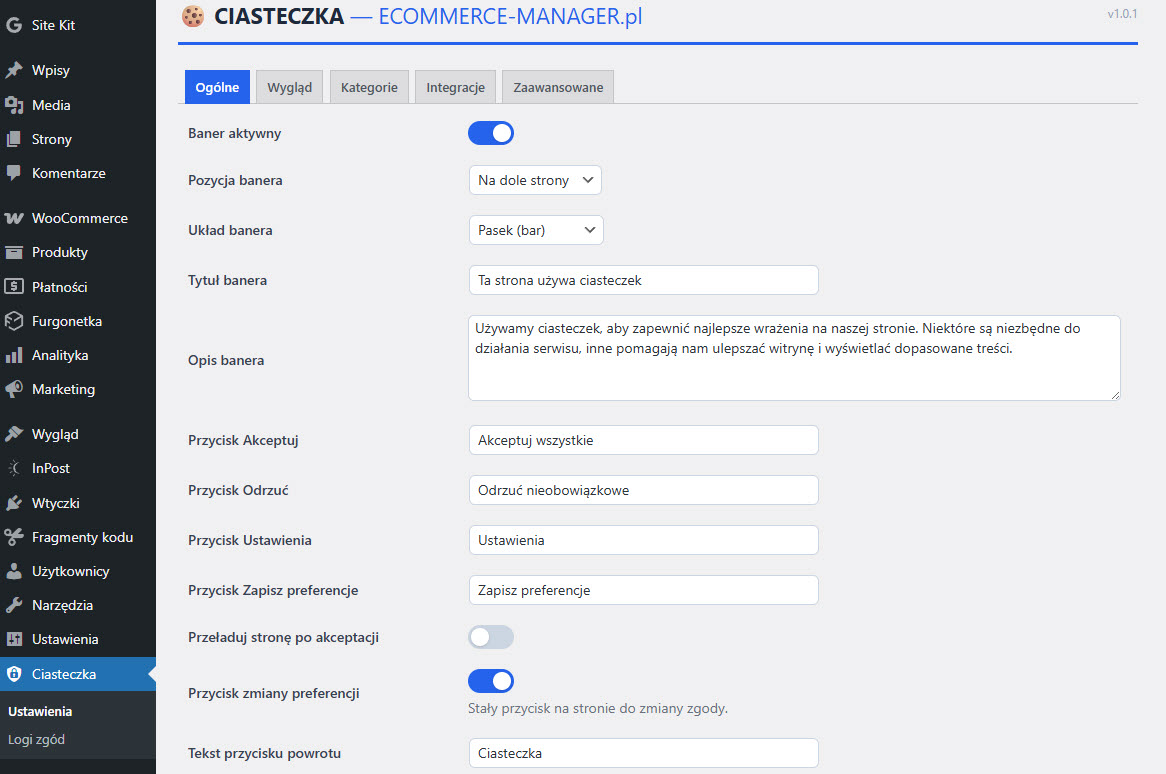The width and height of the screenshot is (1166, 774).
Task: Click the WooCommerce icon in sidebar
Action: 14,218
